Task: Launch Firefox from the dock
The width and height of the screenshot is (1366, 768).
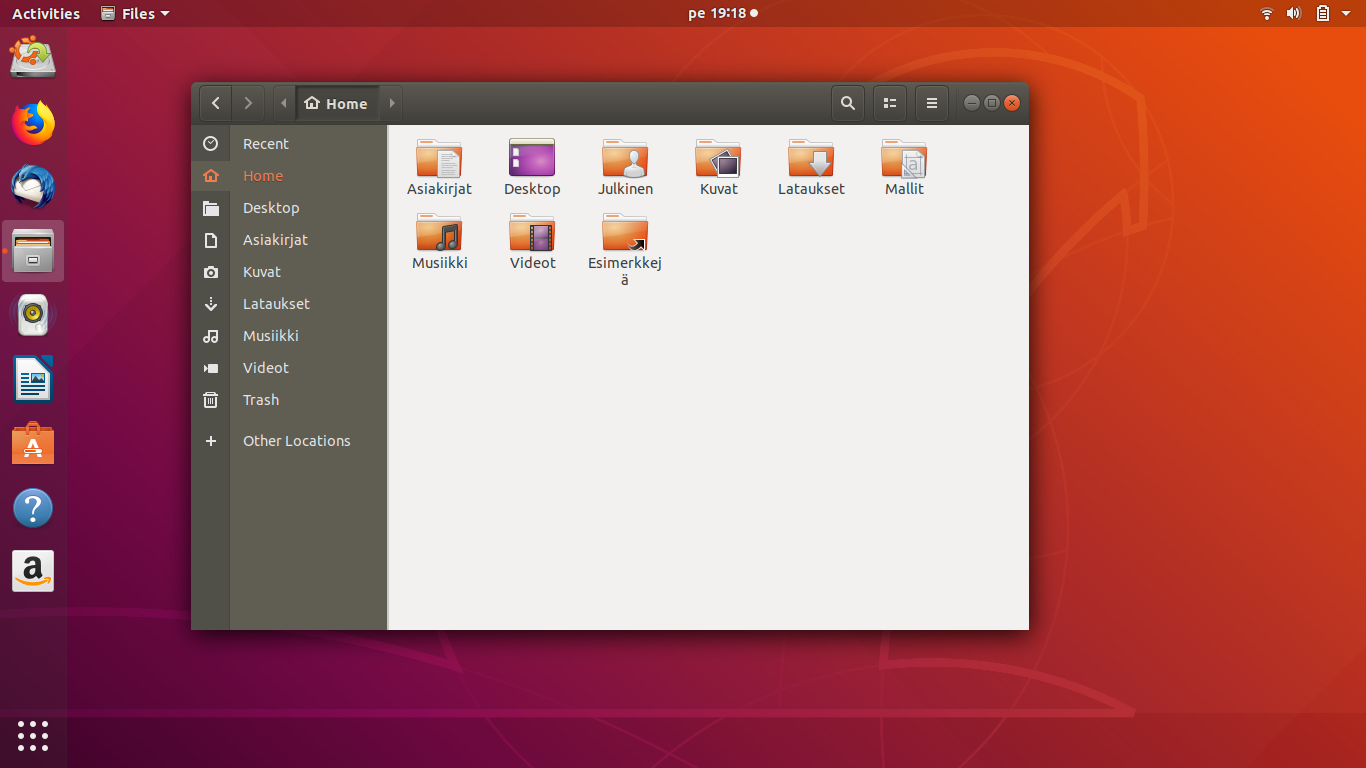Action: tap(33, 123)
